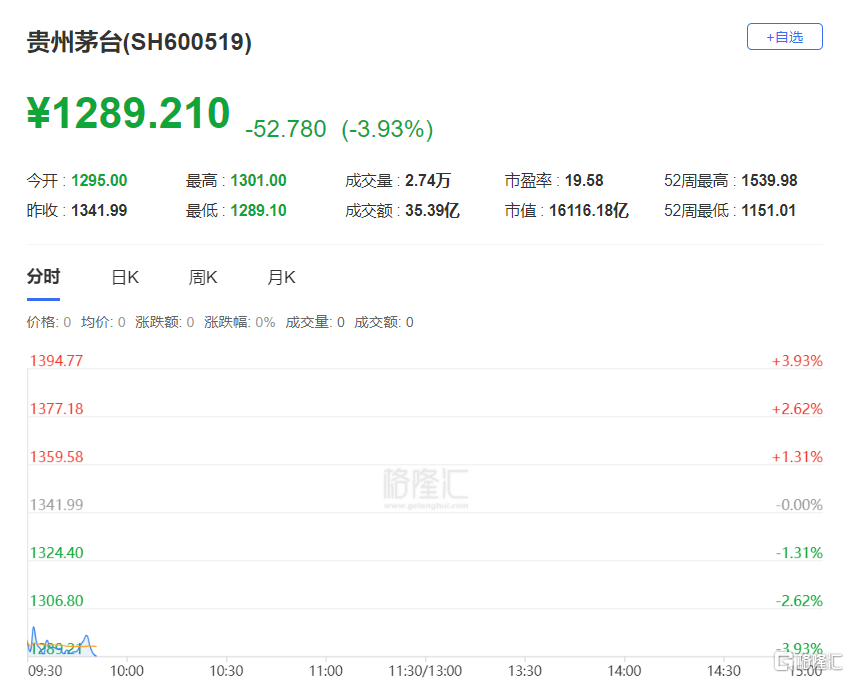849x678 pixels.
Task: Click the current price ¥1289.210
Action: (129, 113)
